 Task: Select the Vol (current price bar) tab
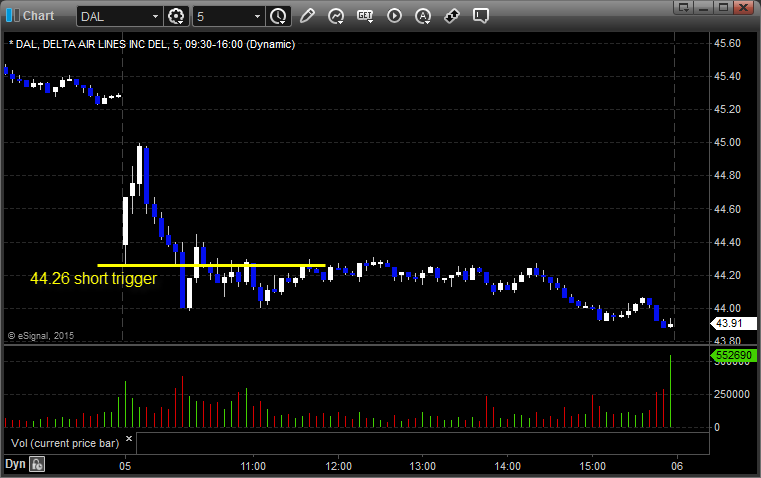click(x=64, y=441)
